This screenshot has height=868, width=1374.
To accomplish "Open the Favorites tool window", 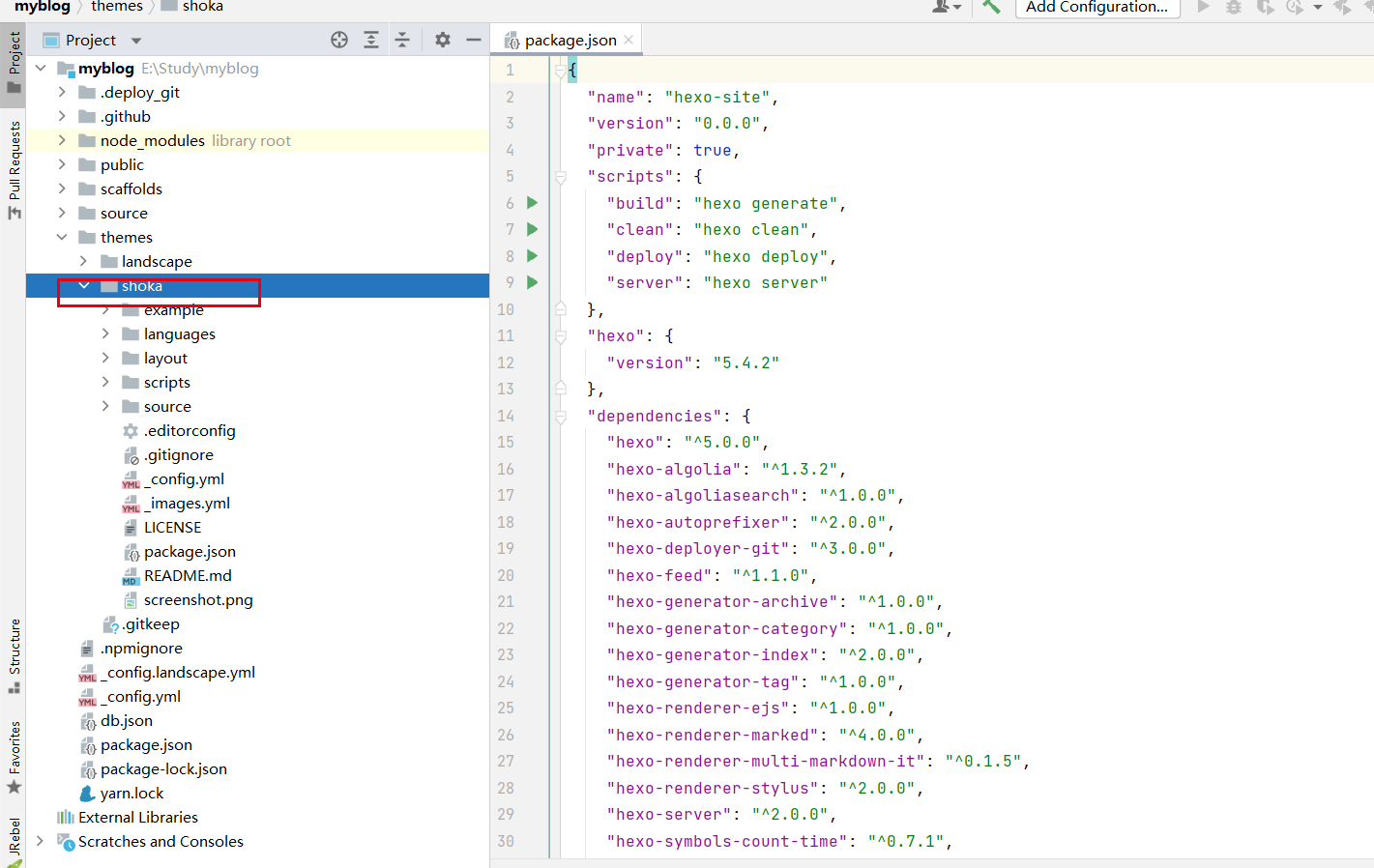I will 14,749.
